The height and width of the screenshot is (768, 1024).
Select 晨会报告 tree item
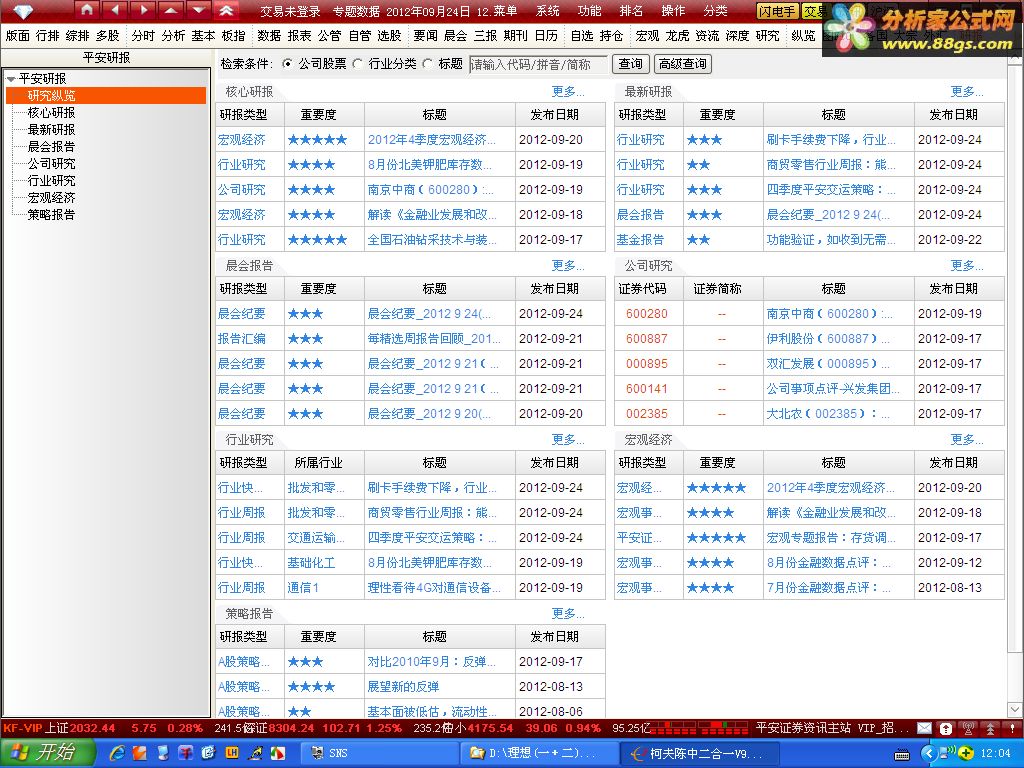tap(52, 146)
